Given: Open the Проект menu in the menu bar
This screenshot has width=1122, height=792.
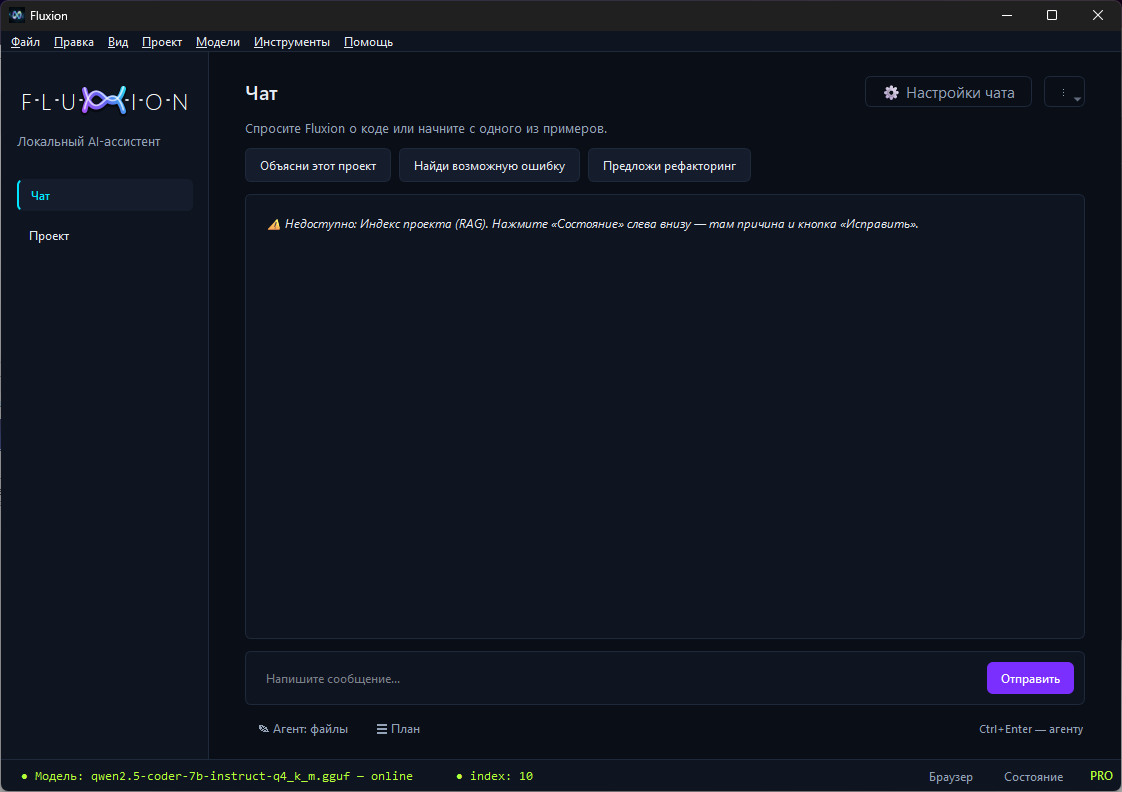Looking at the screenshot, I should pos(162,41).
